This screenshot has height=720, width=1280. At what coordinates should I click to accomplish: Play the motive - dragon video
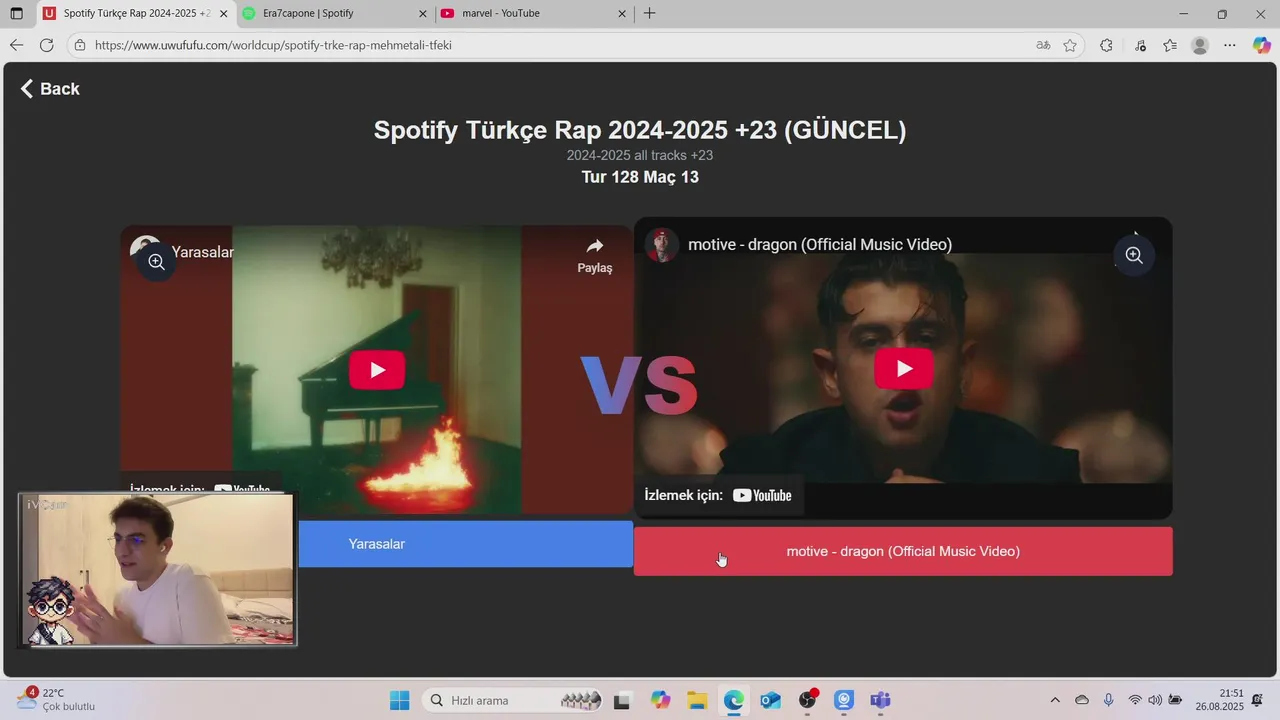pos(904,369)
